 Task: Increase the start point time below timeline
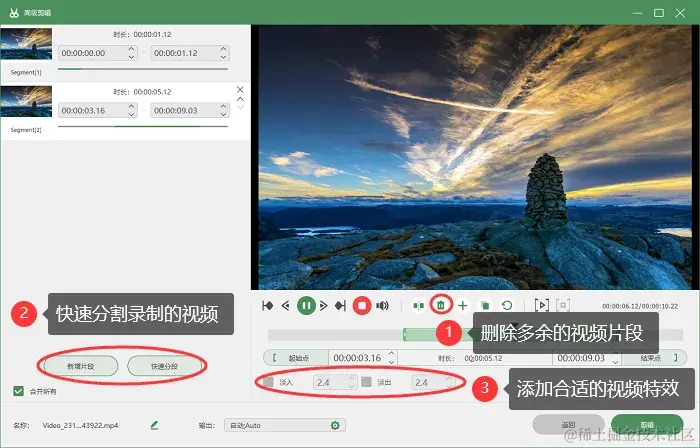[x=392, y=354]
